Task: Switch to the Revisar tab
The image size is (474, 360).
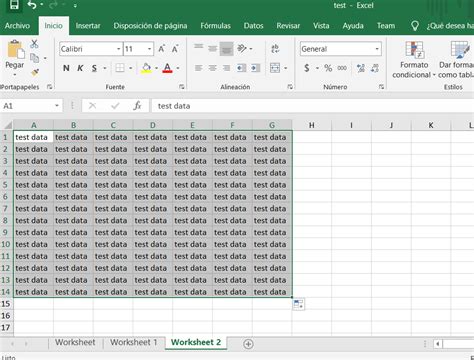Action: pyautogui.click(x=288, y=26)
